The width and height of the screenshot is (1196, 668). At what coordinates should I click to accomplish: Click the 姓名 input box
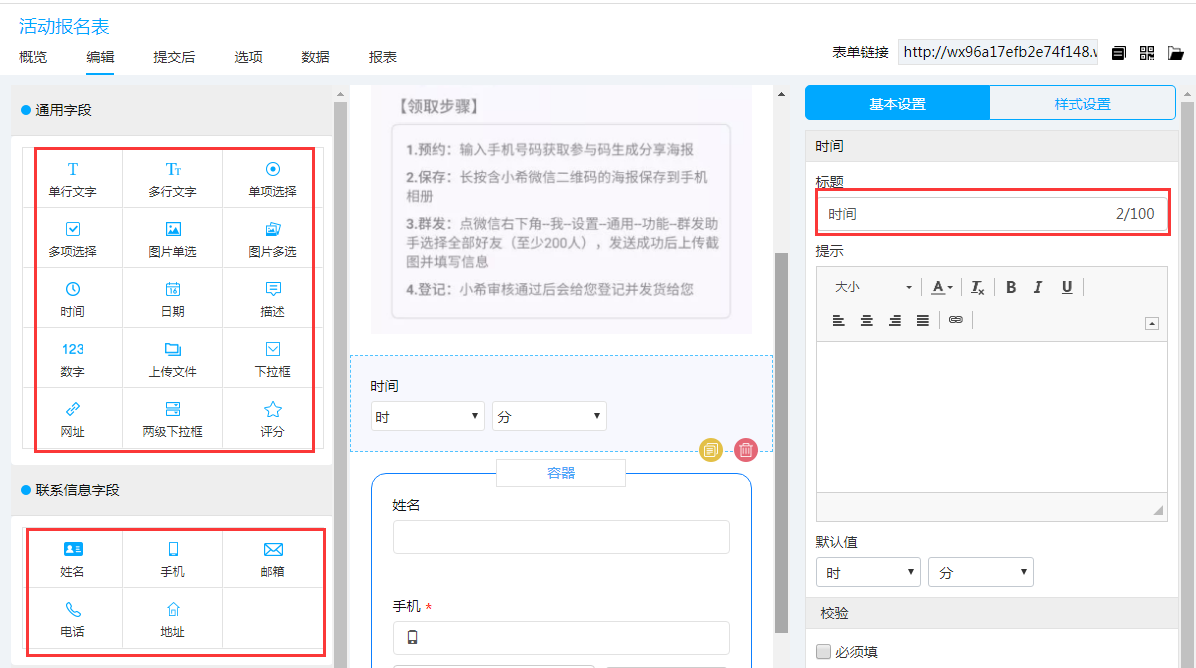[561, 537]
